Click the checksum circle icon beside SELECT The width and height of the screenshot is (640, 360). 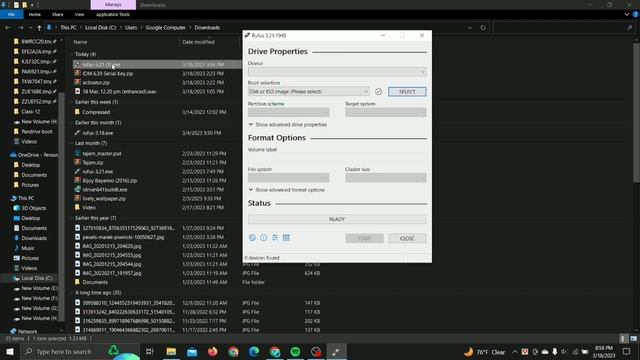click(x=378, y=91)
